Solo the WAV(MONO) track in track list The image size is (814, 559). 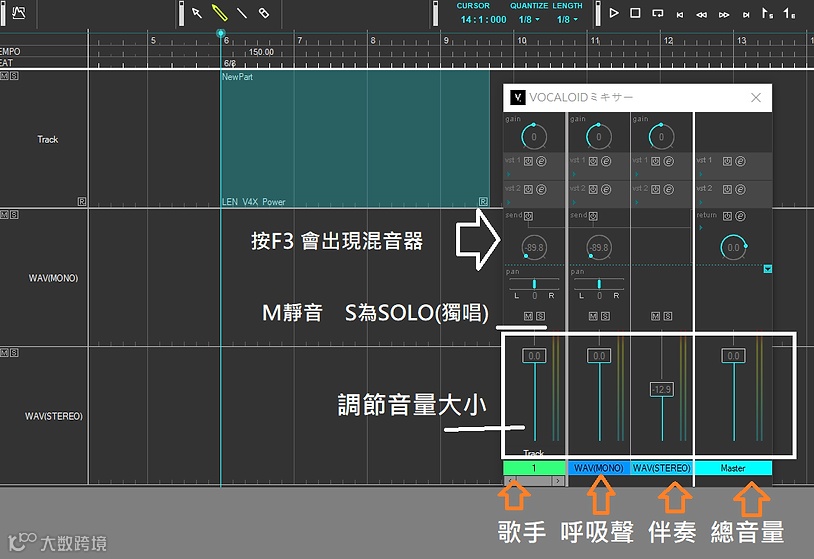pos(14,215)
